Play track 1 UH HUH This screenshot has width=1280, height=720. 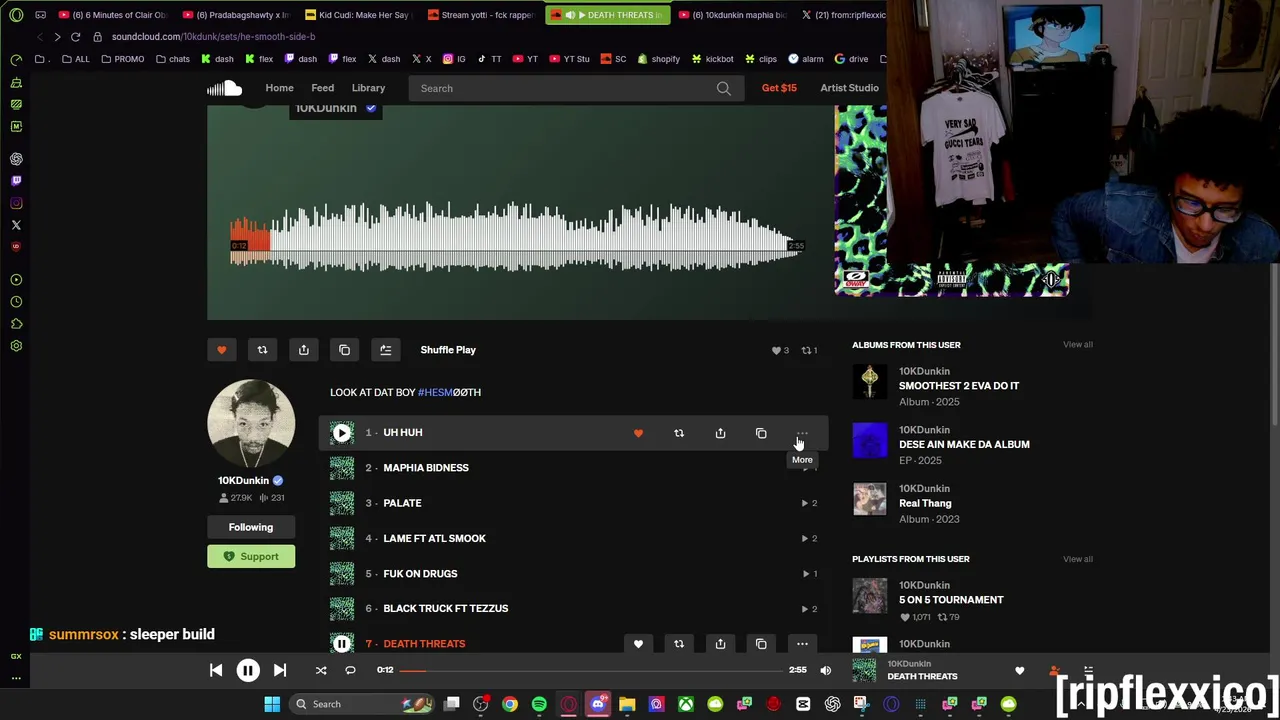pyautogui.click(x=342, y=433)
